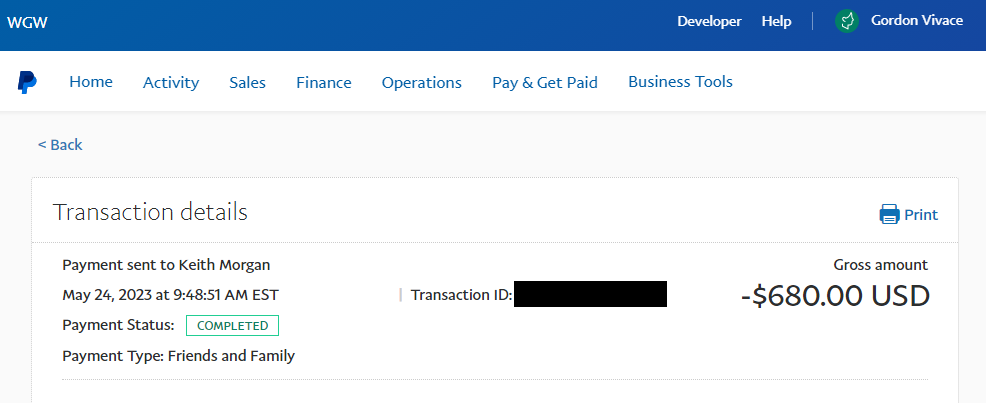The width and height of the screenshot is (986, 403).
Task: Click the Print link text
Action: coord(921,215)
